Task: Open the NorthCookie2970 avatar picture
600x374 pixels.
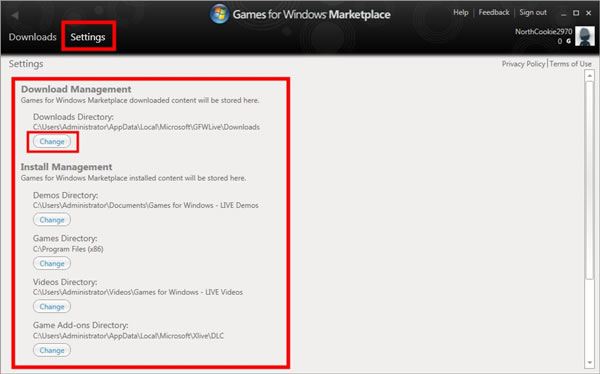Action: [x=585, y=36]
